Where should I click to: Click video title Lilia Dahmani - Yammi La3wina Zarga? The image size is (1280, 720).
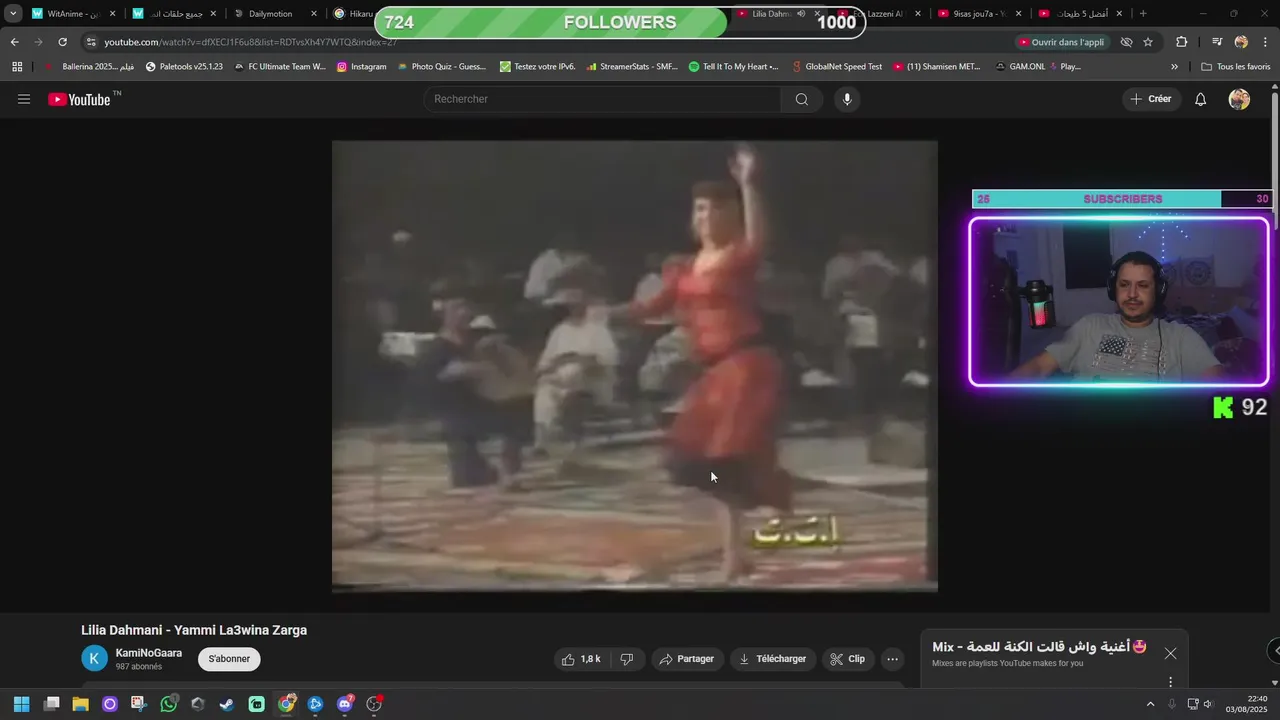pos(194,630)
